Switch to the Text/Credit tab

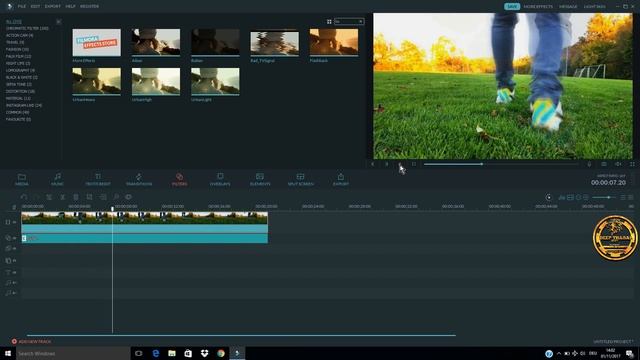point(98,179)
